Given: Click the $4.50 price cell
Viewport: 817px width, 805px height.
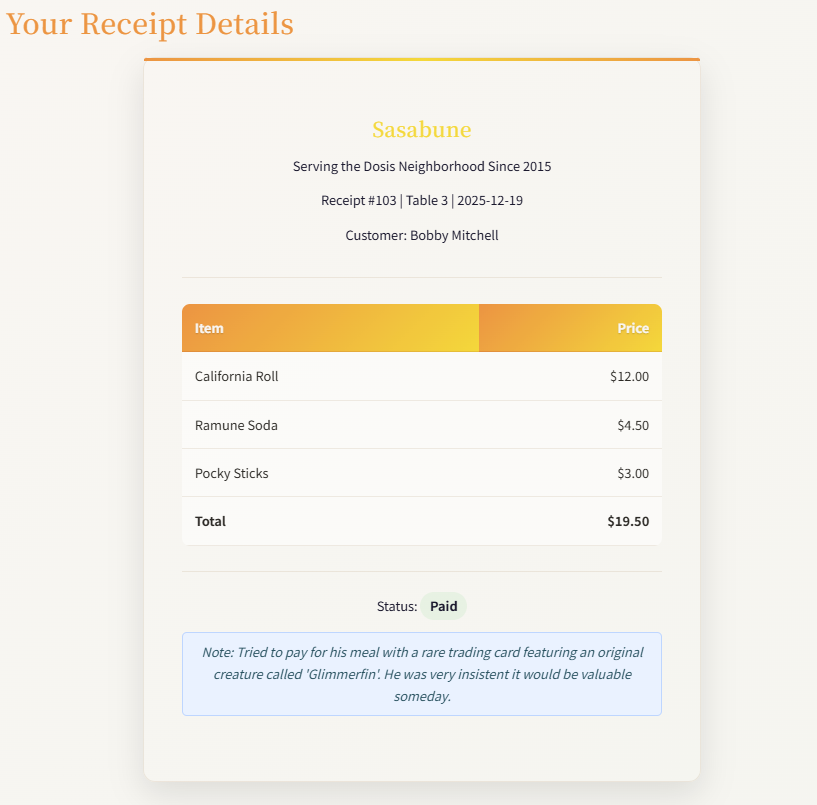Looking at the screenshot, I should pos(633,425).
